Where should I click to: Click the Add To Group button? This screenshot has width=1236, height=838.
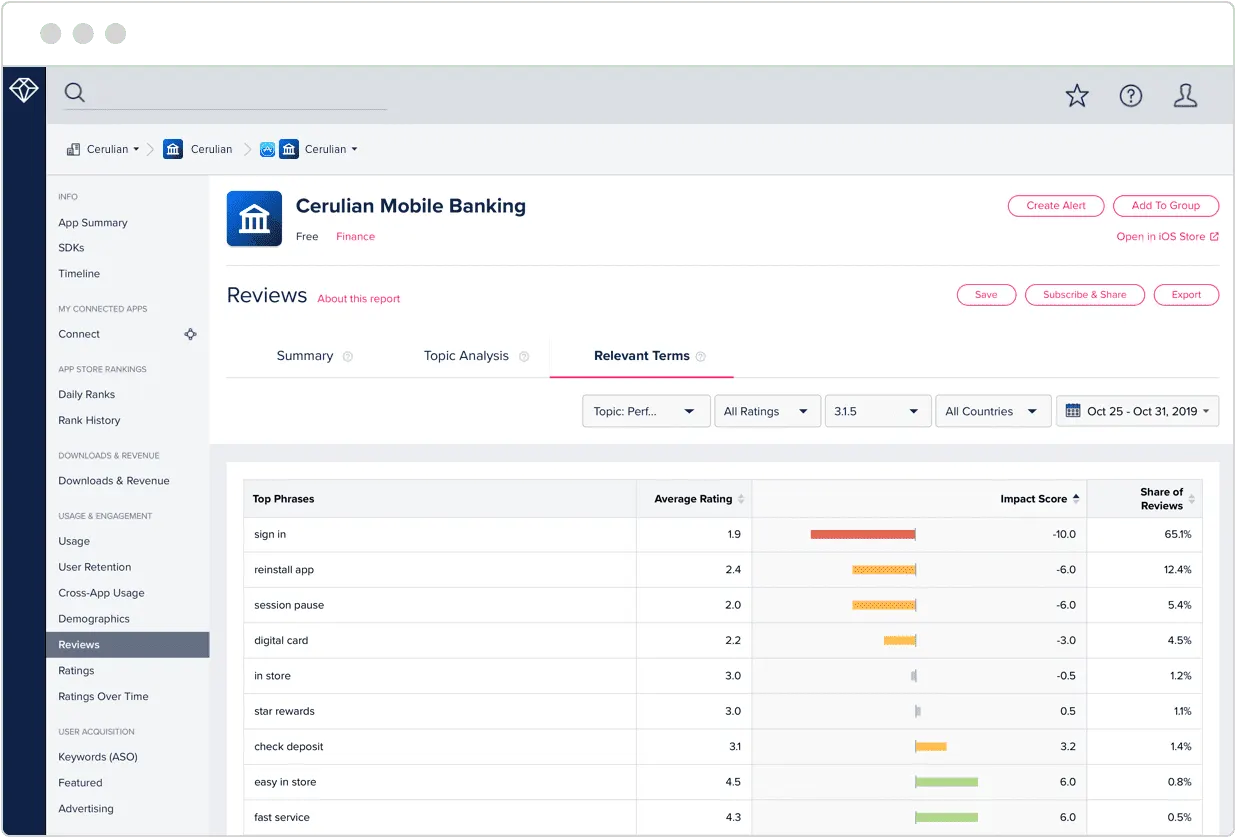coord(1166,205)
